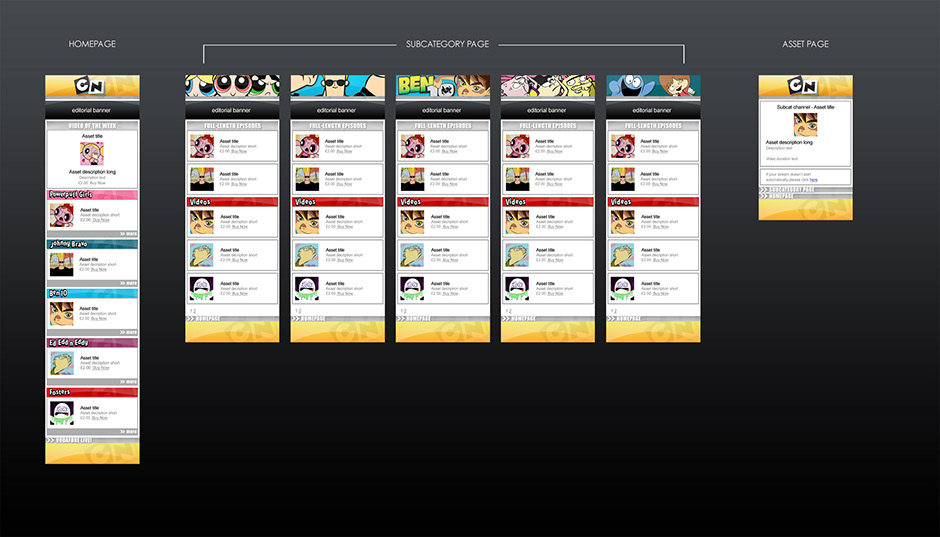This screenshot has width=940, height=537.
Task: Open Johnny Bravo asset thumbnail on Homepage
Action: (x=62, y=264)
